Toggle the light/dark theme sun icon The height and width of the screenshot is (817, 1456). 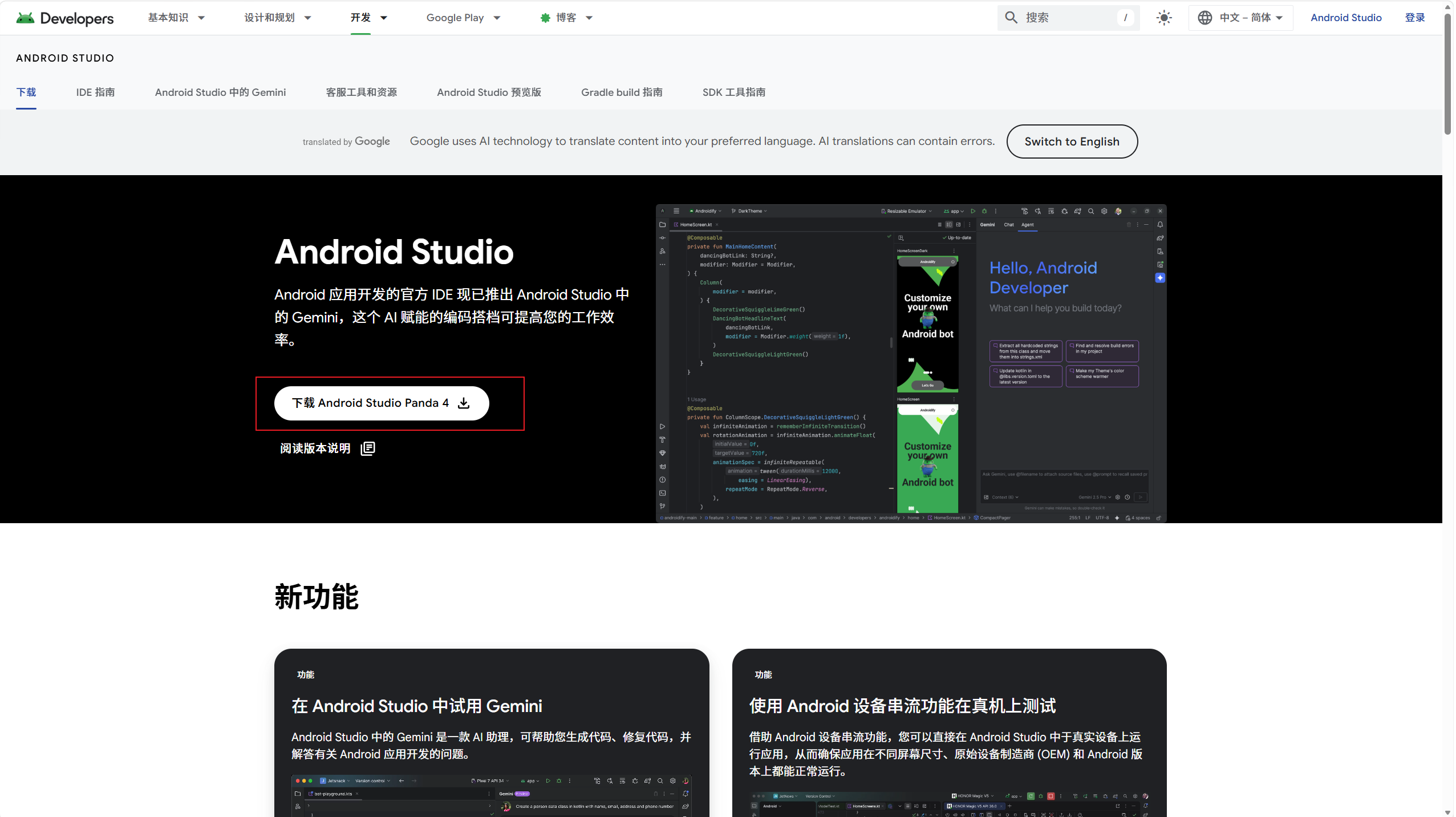pyautogui.click(x=1164, y=18)
